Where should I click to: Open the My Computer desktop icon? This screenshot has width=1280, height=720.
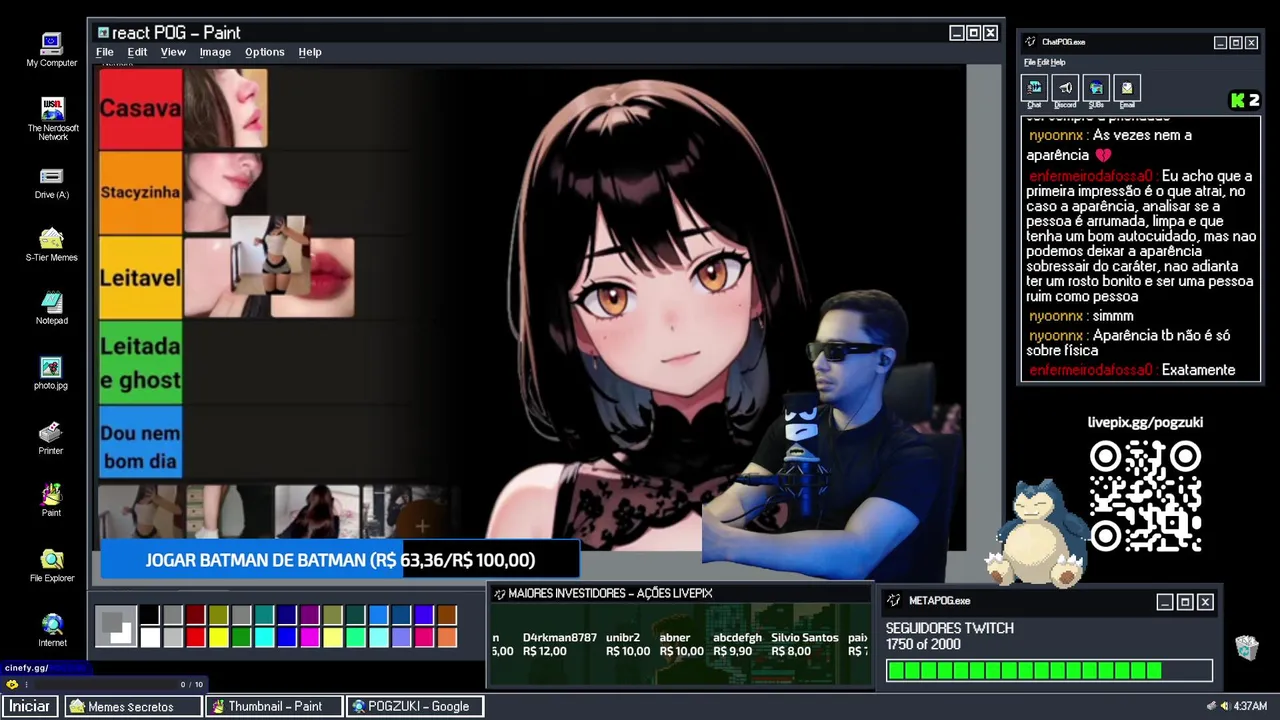[x=51, y=50]
